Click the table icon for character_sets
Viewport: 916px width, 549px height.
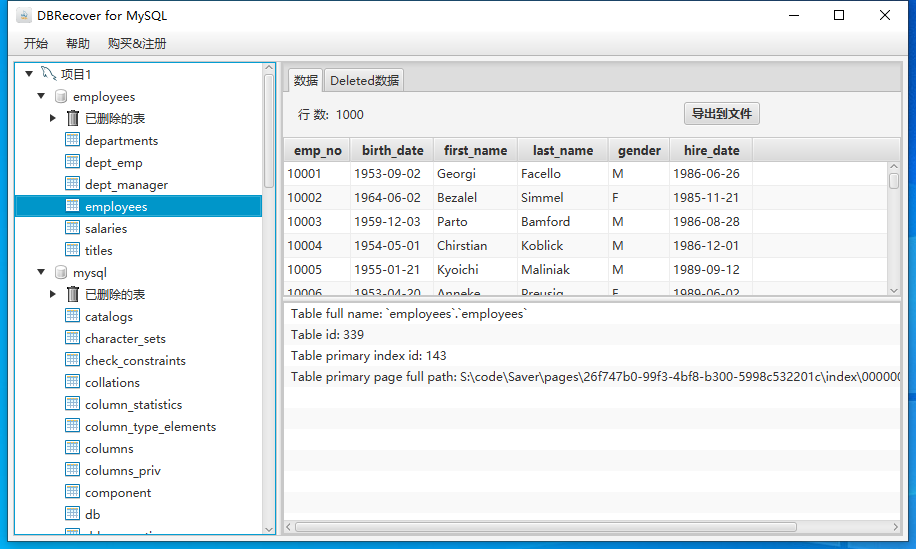coord(72,338)
